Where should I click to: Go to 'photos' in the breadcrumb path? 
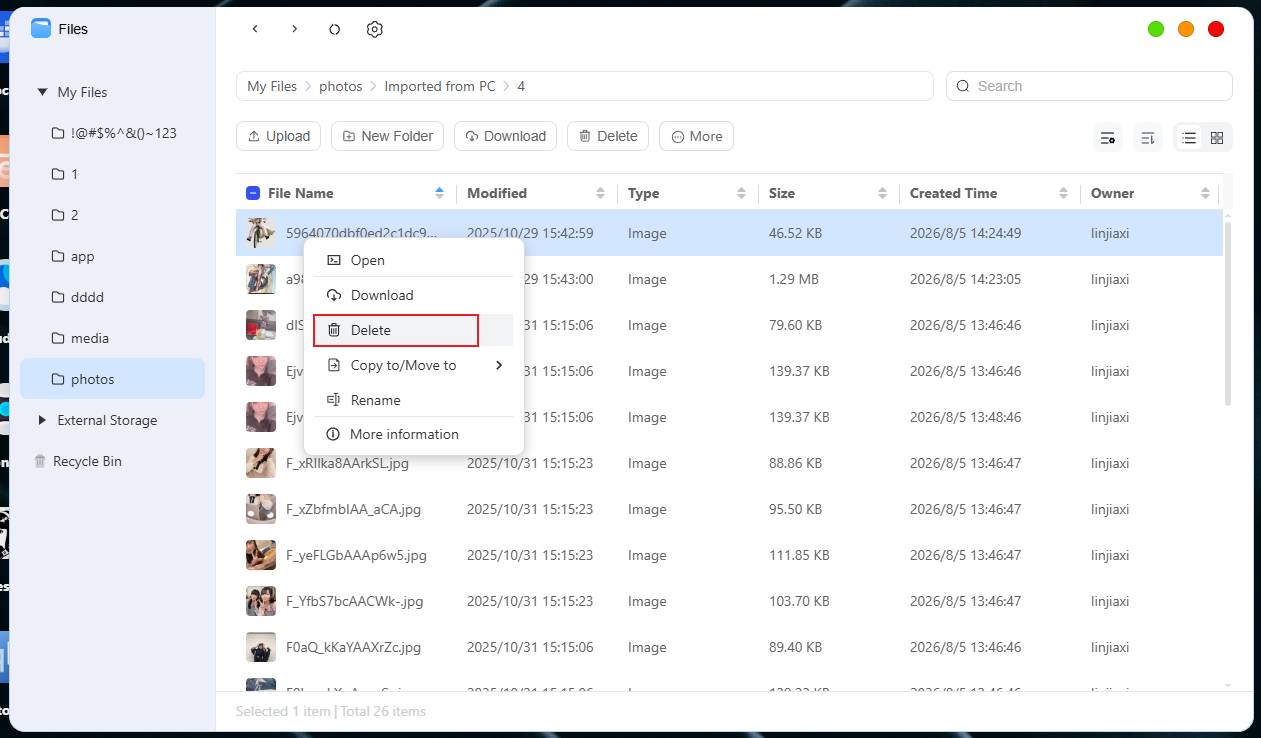(x=341, y=86)
